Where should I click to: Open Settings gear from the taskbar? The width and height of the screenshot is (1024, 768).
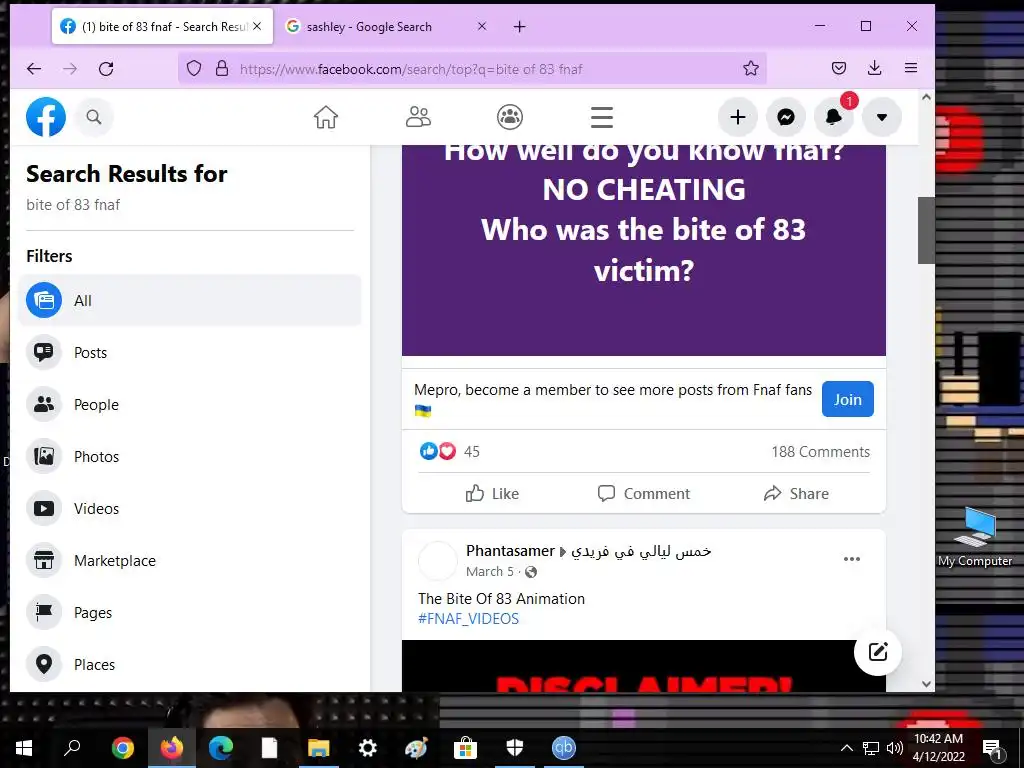click(x=368, y=748)
